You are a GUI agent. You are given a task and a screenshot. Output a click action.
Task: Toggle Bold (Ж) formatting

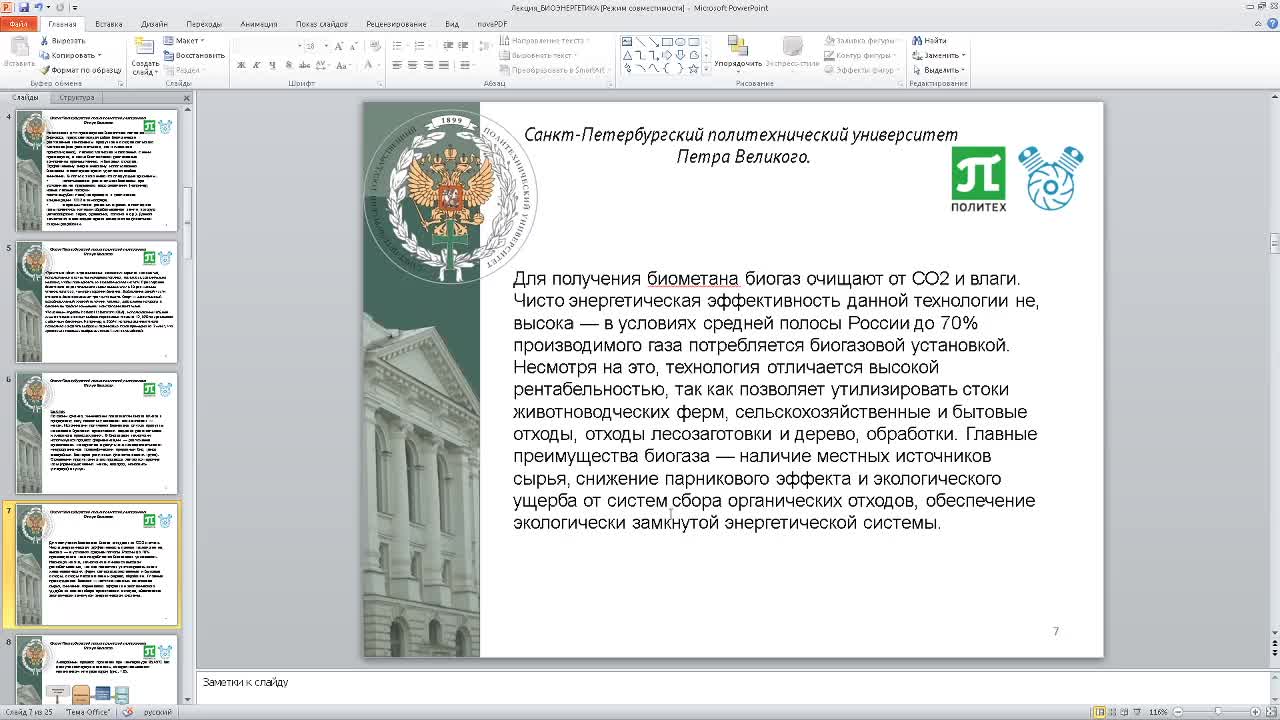[x=241, y=65]
